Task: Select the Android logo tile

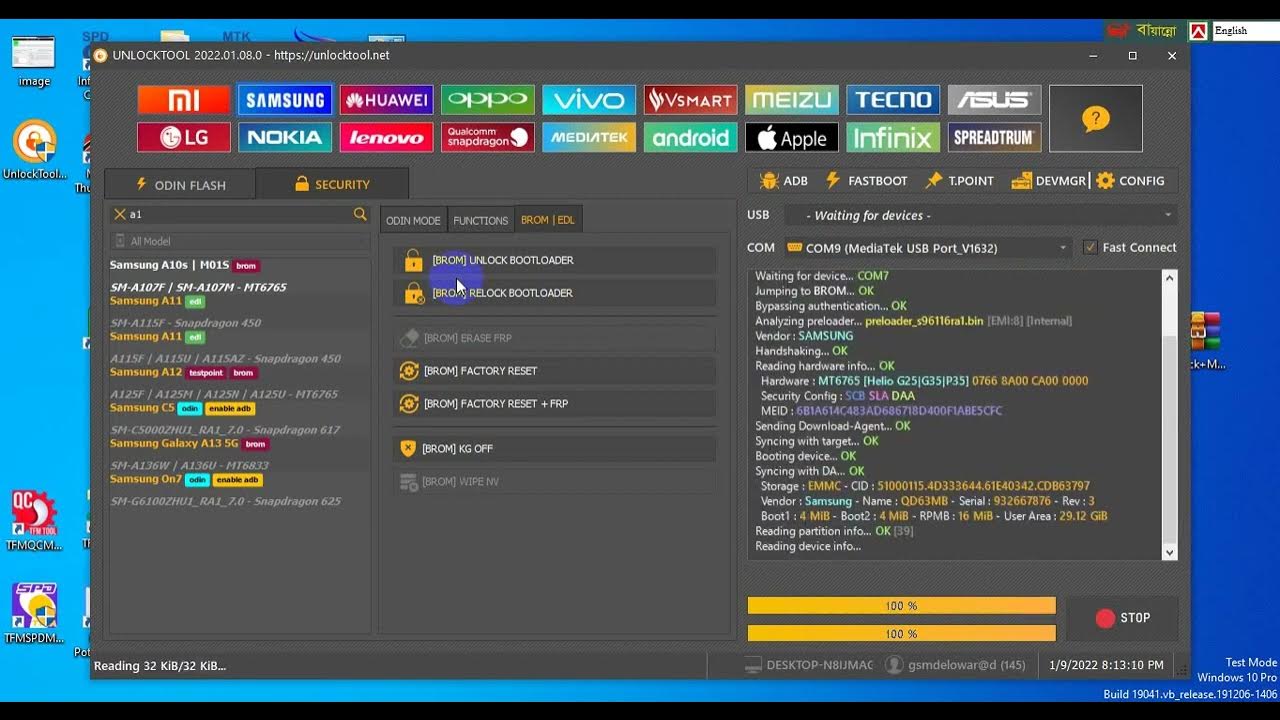Action: tap(691, 138)
